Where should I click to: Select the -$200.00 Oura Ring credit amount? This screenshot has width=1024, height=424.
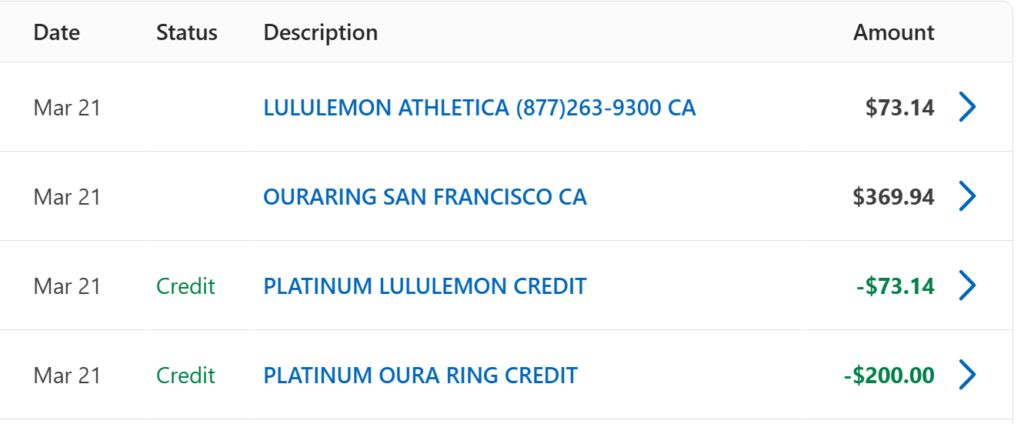888,376
